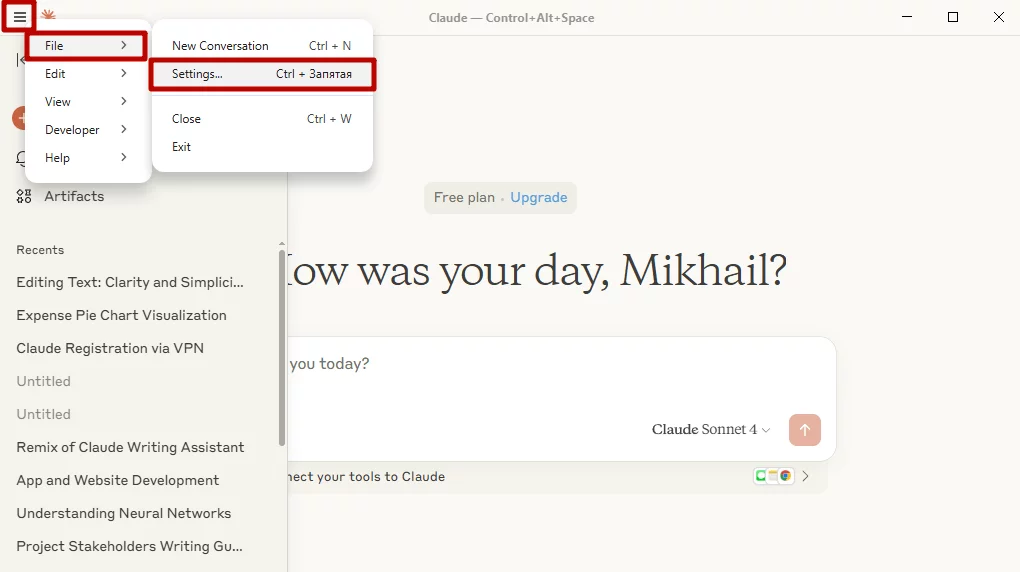Open 'Expense Pie Chart Visualization' chat
This screenshot has height=572, width=1020.
click(x=122, y=315)
